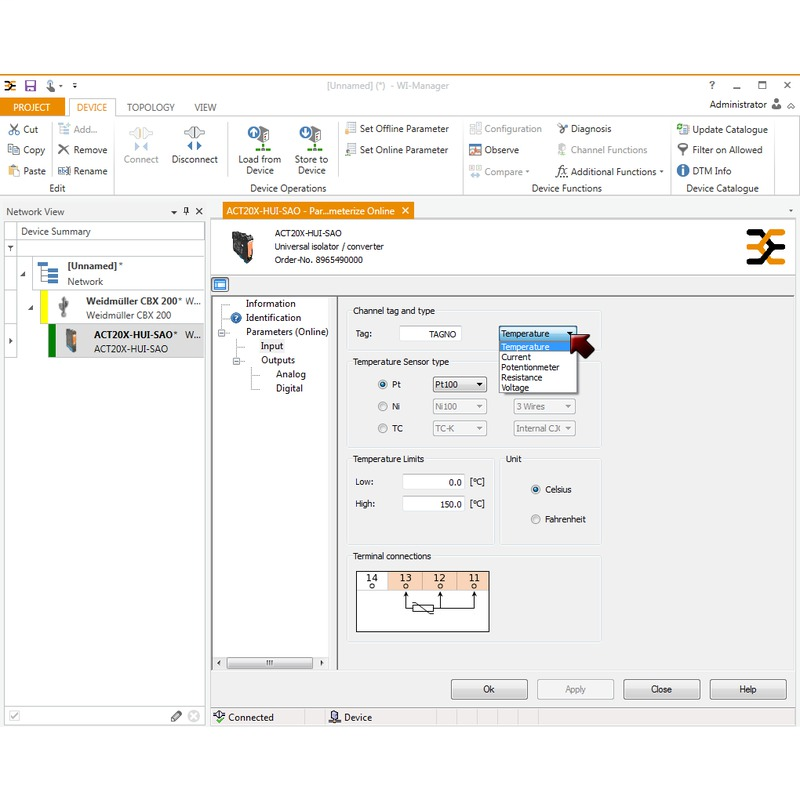Viewport: 800px width, 800px height.
Task: Click the blue panel view icon above parameter tree
Action: (x=220, y=285)
